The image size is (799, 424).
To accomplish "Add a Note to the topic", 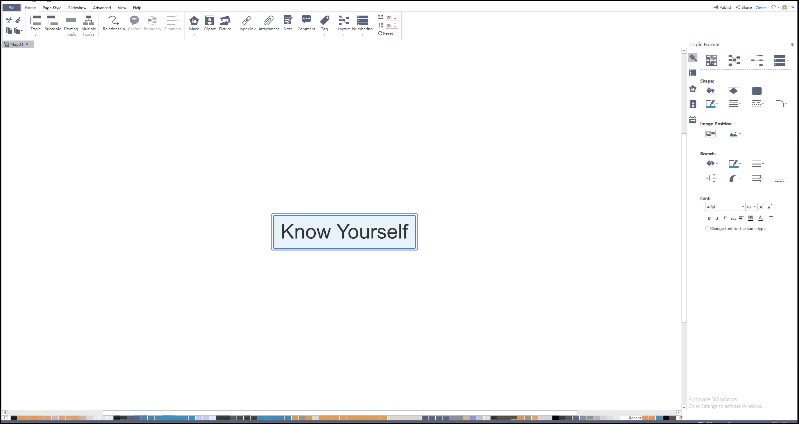I will [x=288, y=23].
